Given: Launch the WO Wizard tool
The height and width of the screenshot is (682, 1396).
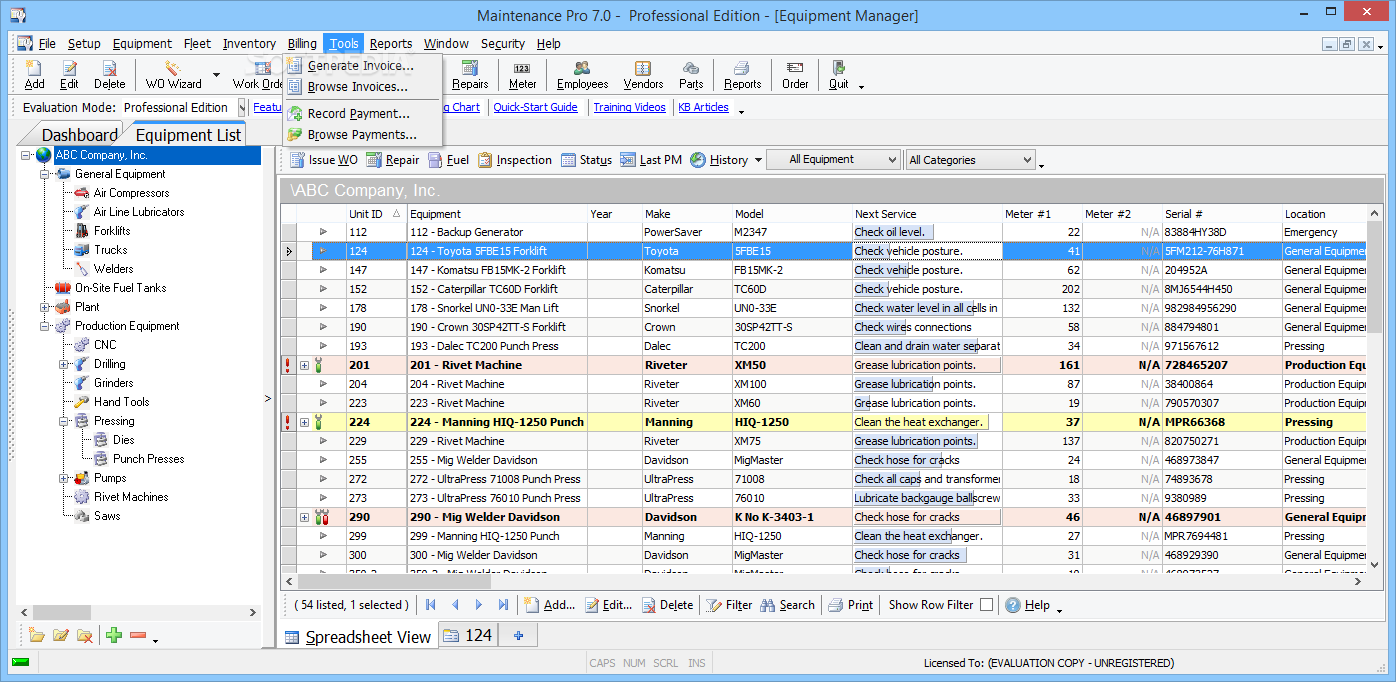Looking at the screenshot, I should point(173,75).
